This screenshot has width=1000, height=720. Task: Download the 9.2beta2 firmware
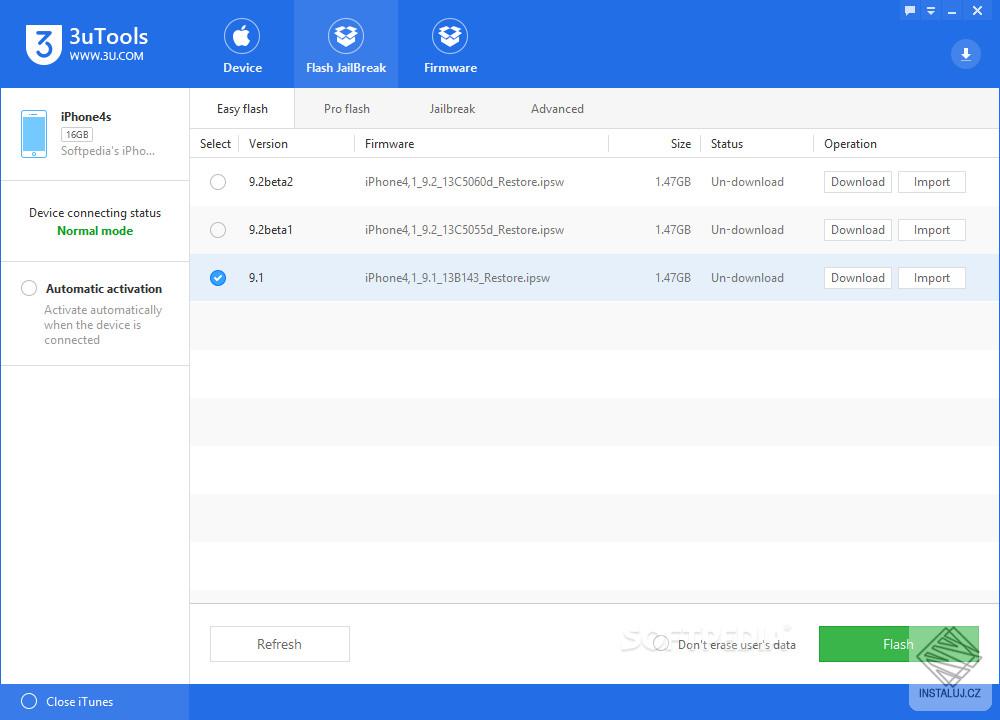(x=857, y=182)
